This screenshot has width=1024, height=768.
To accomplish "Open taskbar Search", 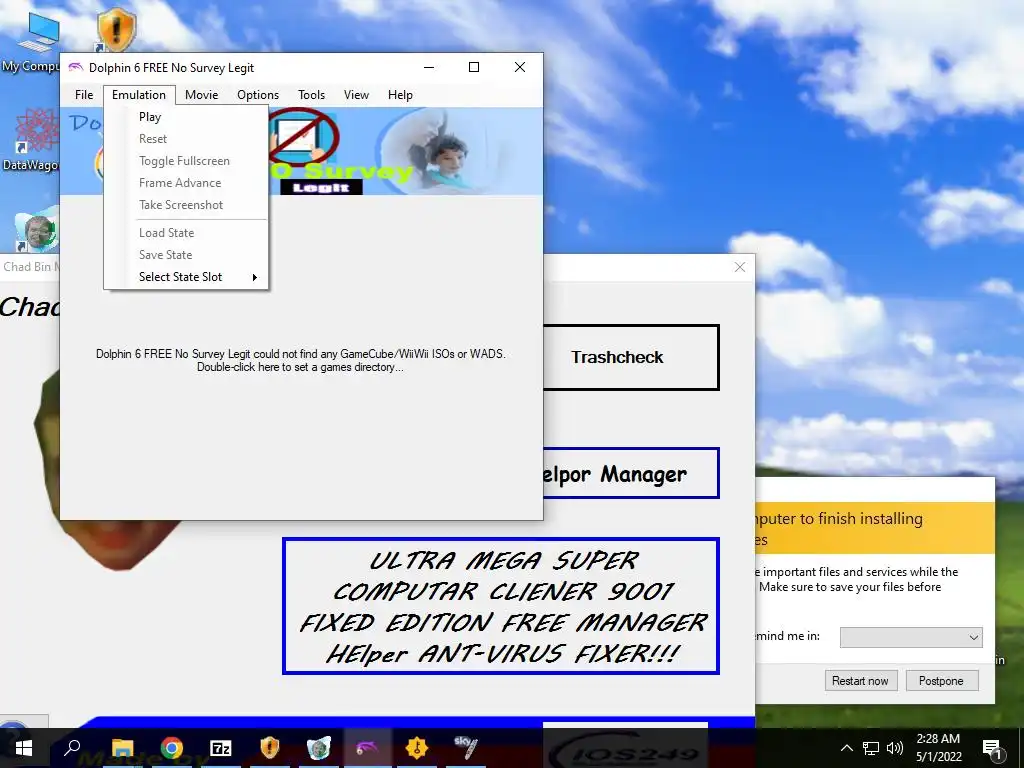I will pyautogui.click(x=72, y=748).
